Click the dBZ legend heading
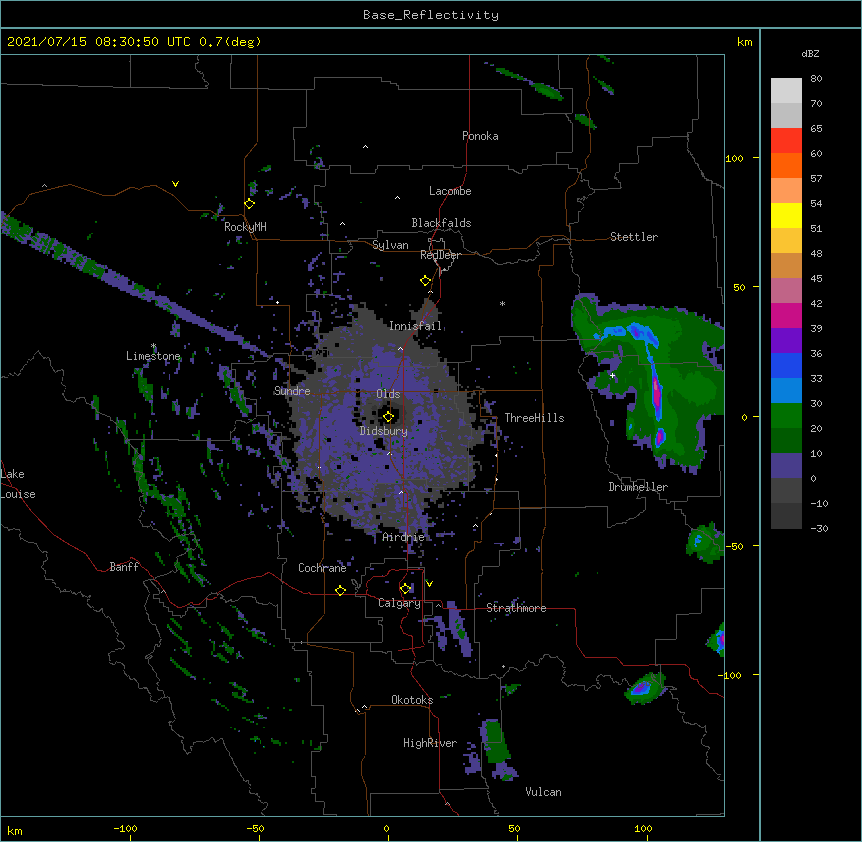 tap(810, 53)
